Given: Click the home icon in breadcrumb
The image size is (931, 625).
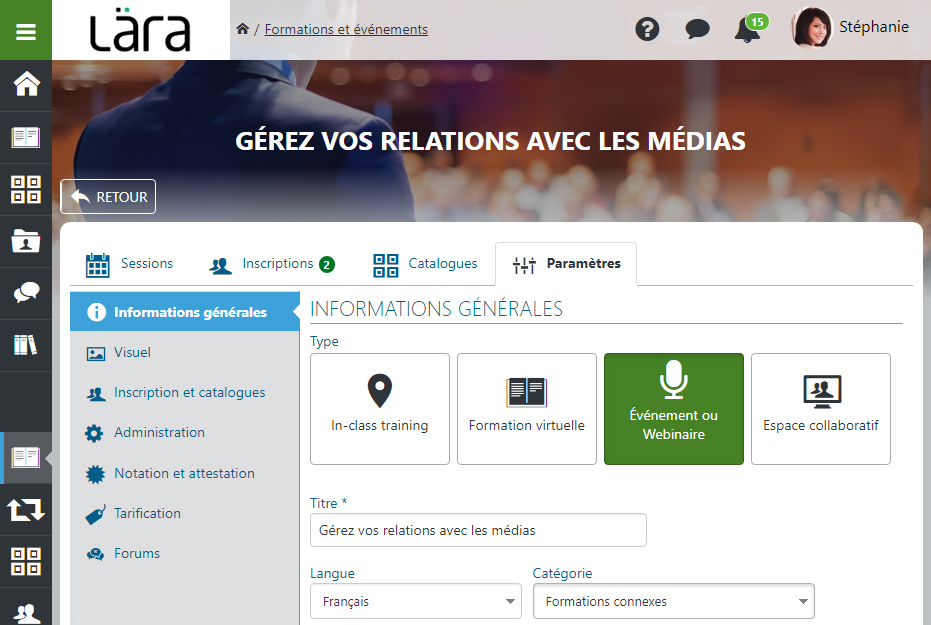Looking at the screenshot, I should tap(242, 29).
